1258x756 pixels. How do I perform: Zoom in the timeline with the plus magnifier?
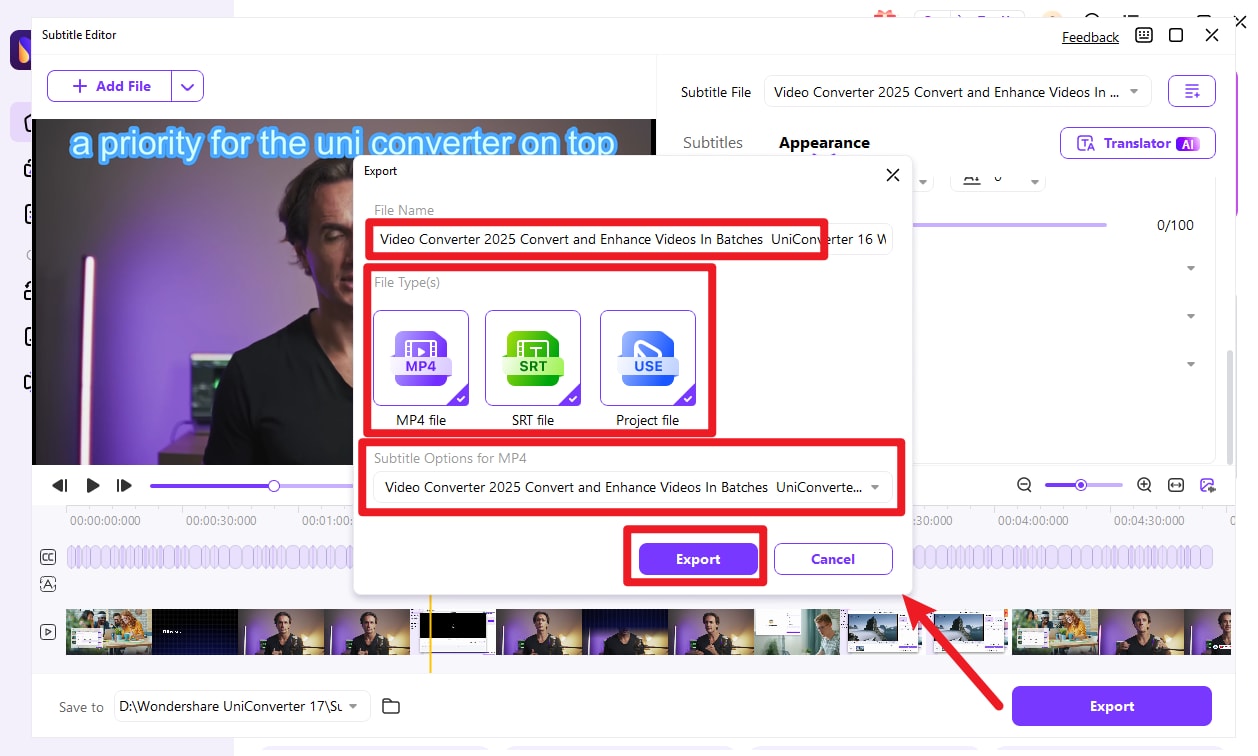click(1143, 484)
